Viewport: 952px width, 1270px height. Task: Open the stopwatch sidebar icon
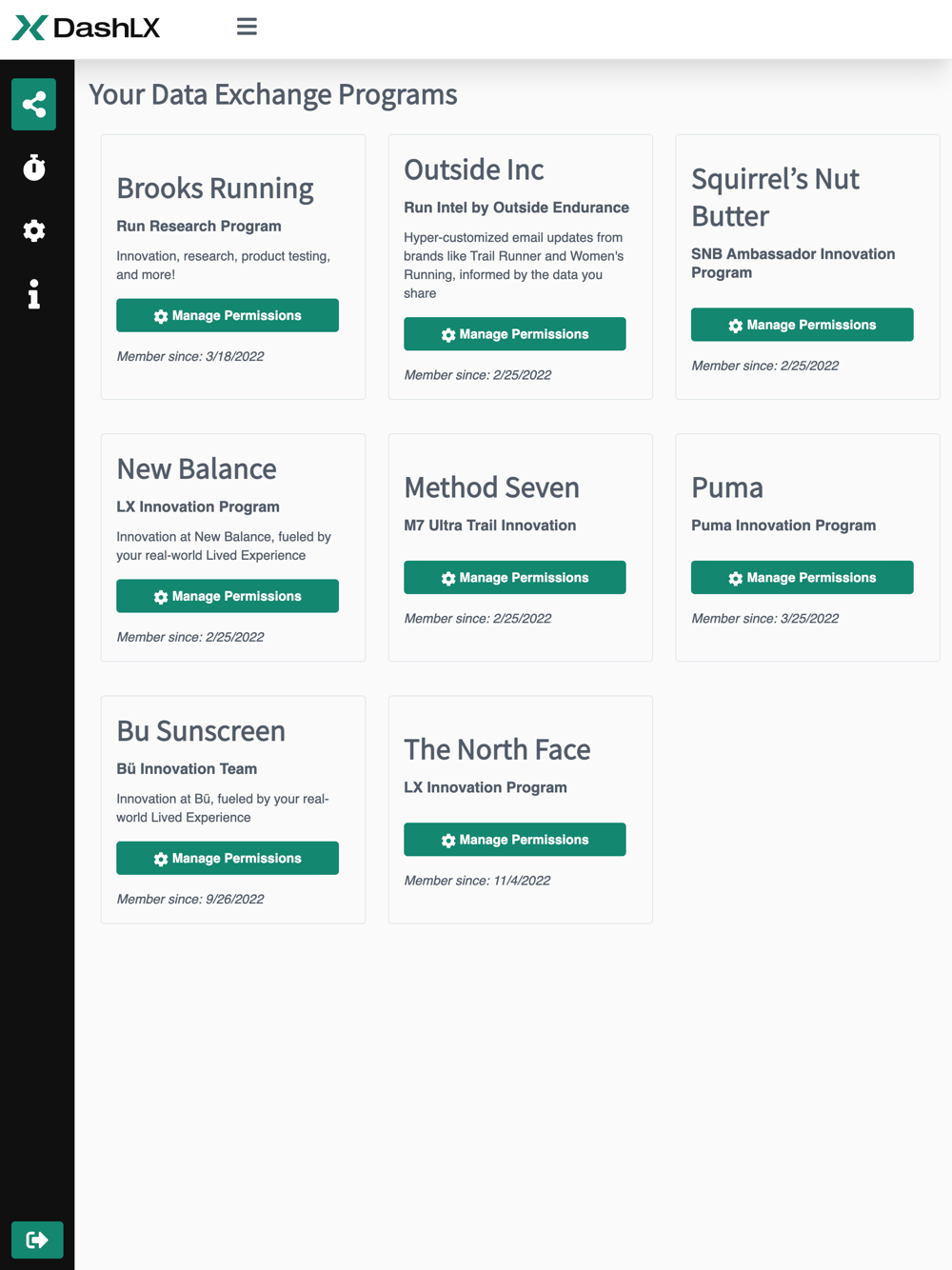[34, 168]
